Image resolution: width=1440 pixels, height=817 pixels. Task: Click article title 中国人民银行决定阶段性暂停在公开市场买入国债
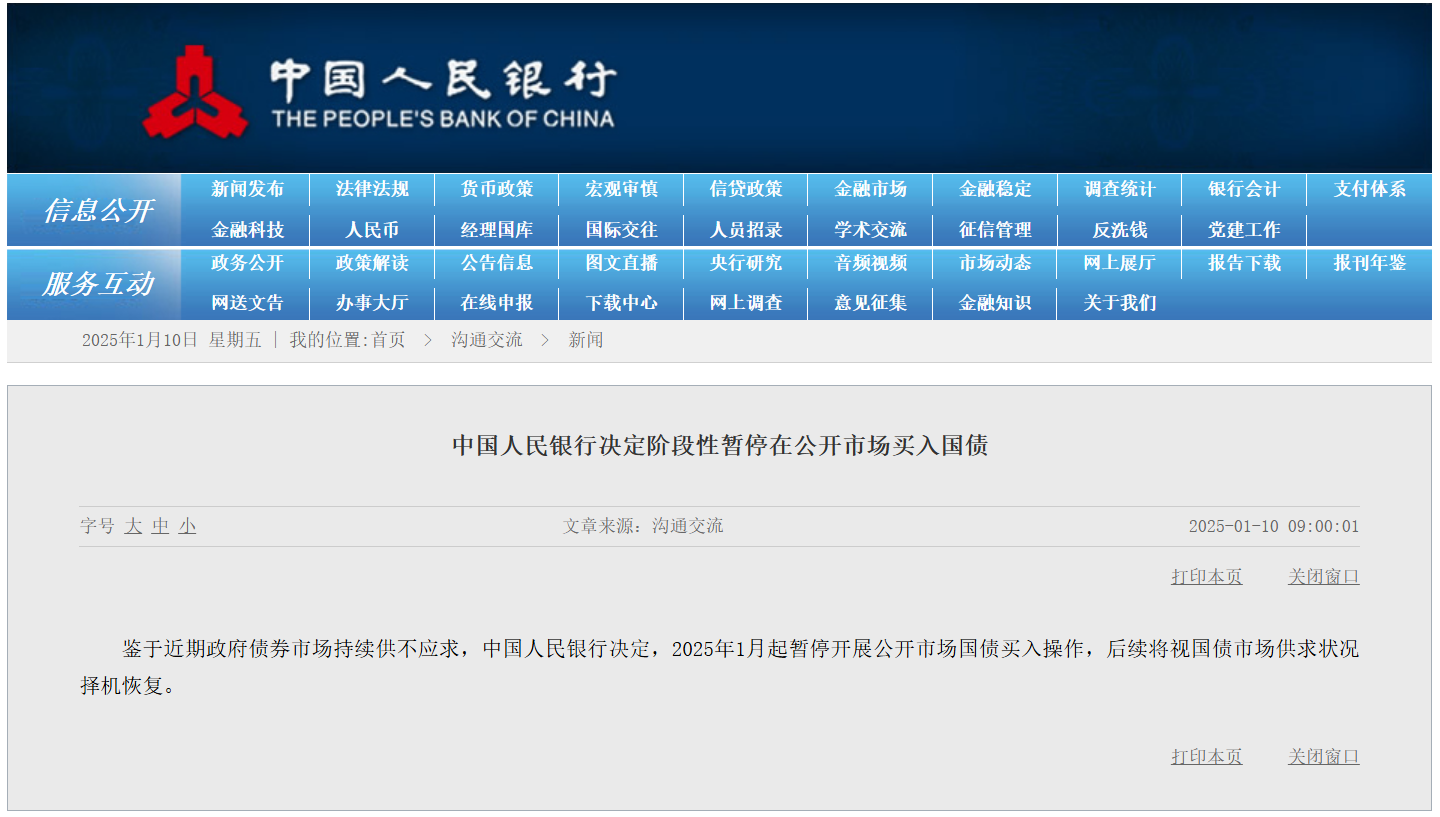pos(720,446)
